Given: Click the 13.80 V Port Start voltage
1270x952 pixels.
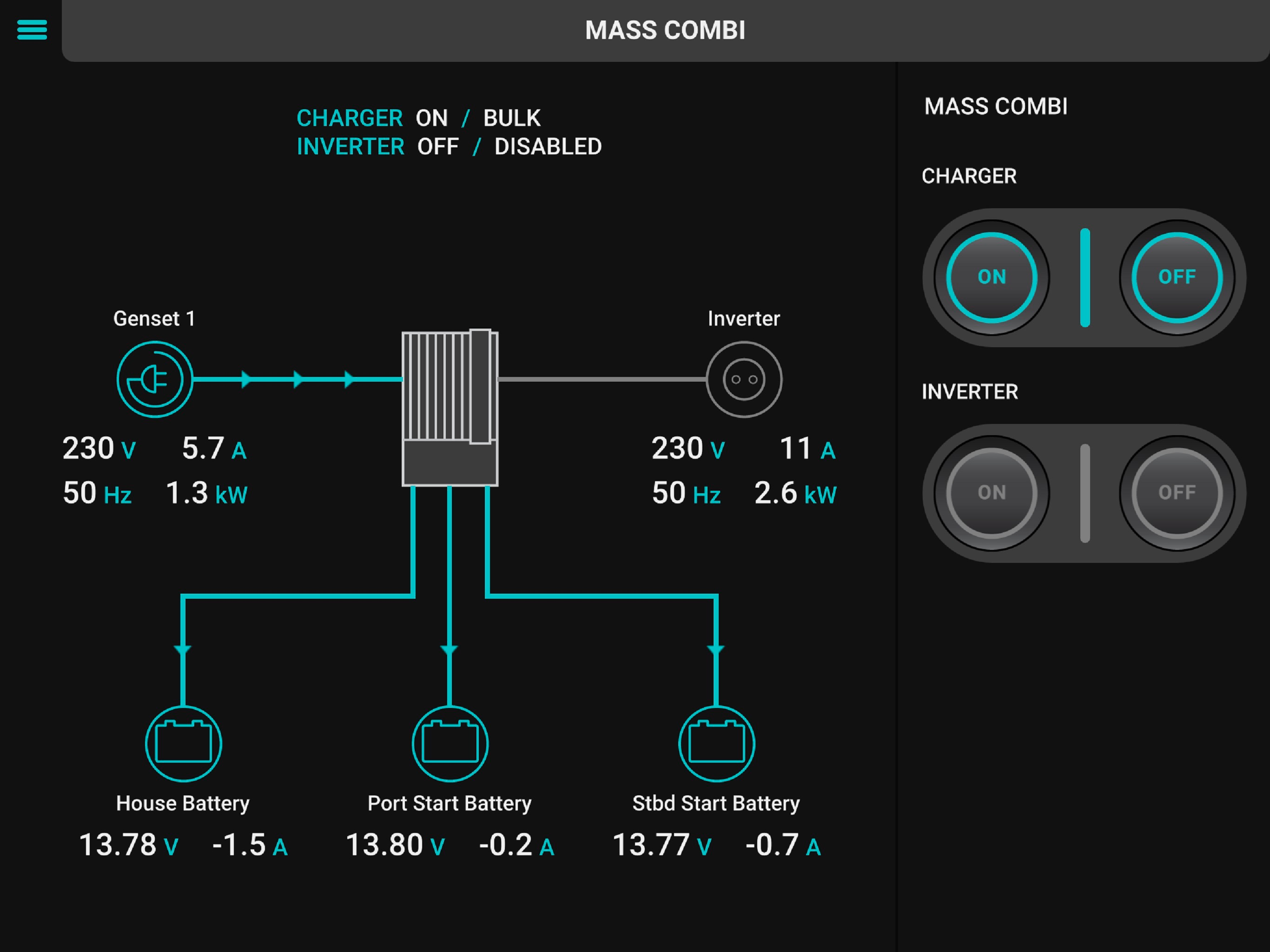Looking at the screenshot, I should (x=395, y=845).
